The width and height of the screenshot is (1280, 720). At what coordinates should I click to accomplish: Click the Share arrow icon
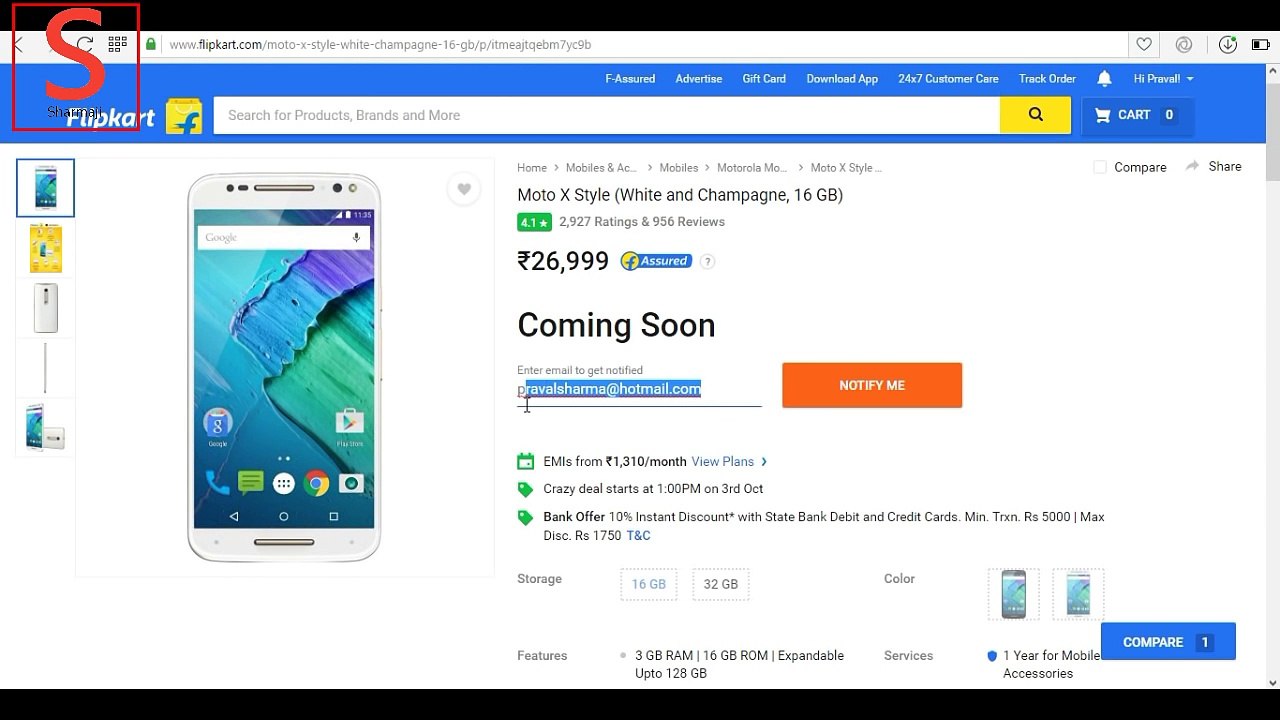(1192, 166)
